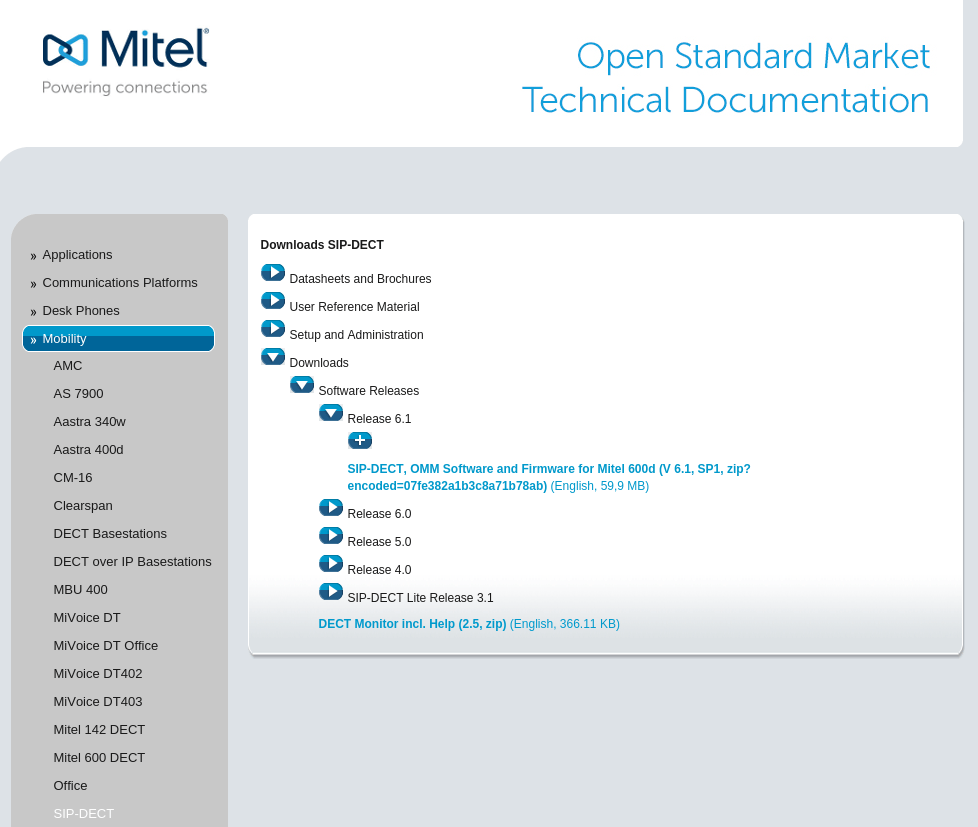Image resolution: width=978 pixels, height=827 pixels.
Task: Expand the User Reference Material section
Action: [273, 301]
